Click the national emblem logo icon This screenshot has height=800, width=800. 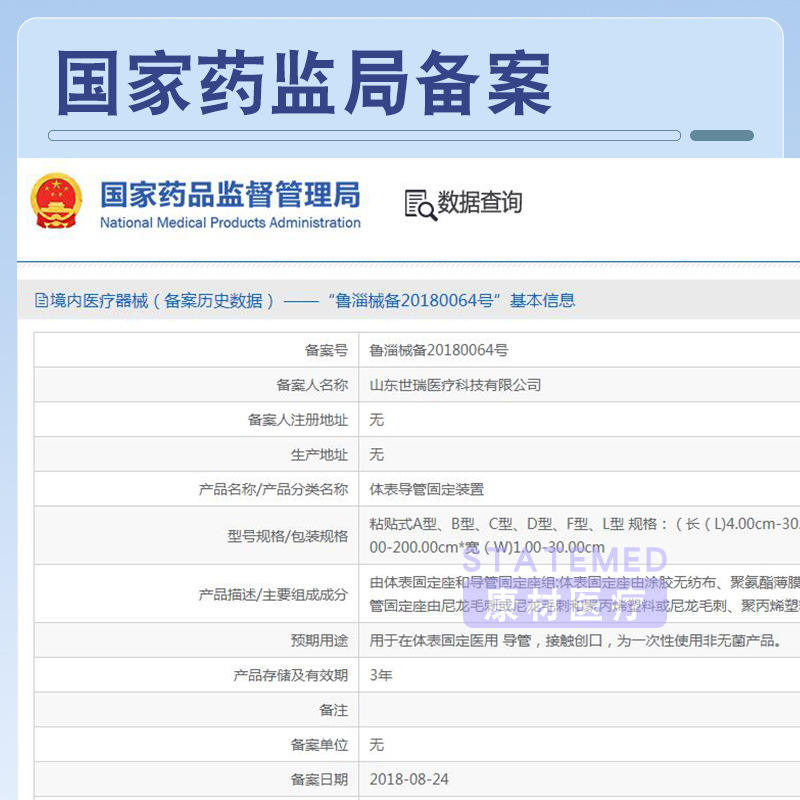(56, 201)
